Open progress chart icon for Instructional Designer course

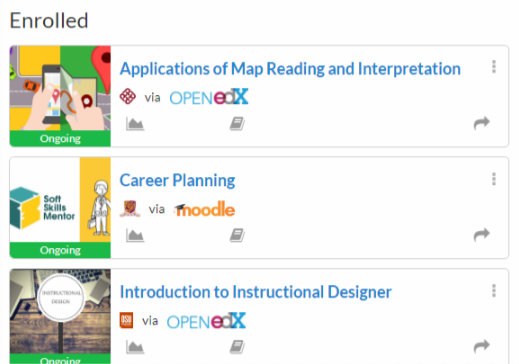coord(135,347)
